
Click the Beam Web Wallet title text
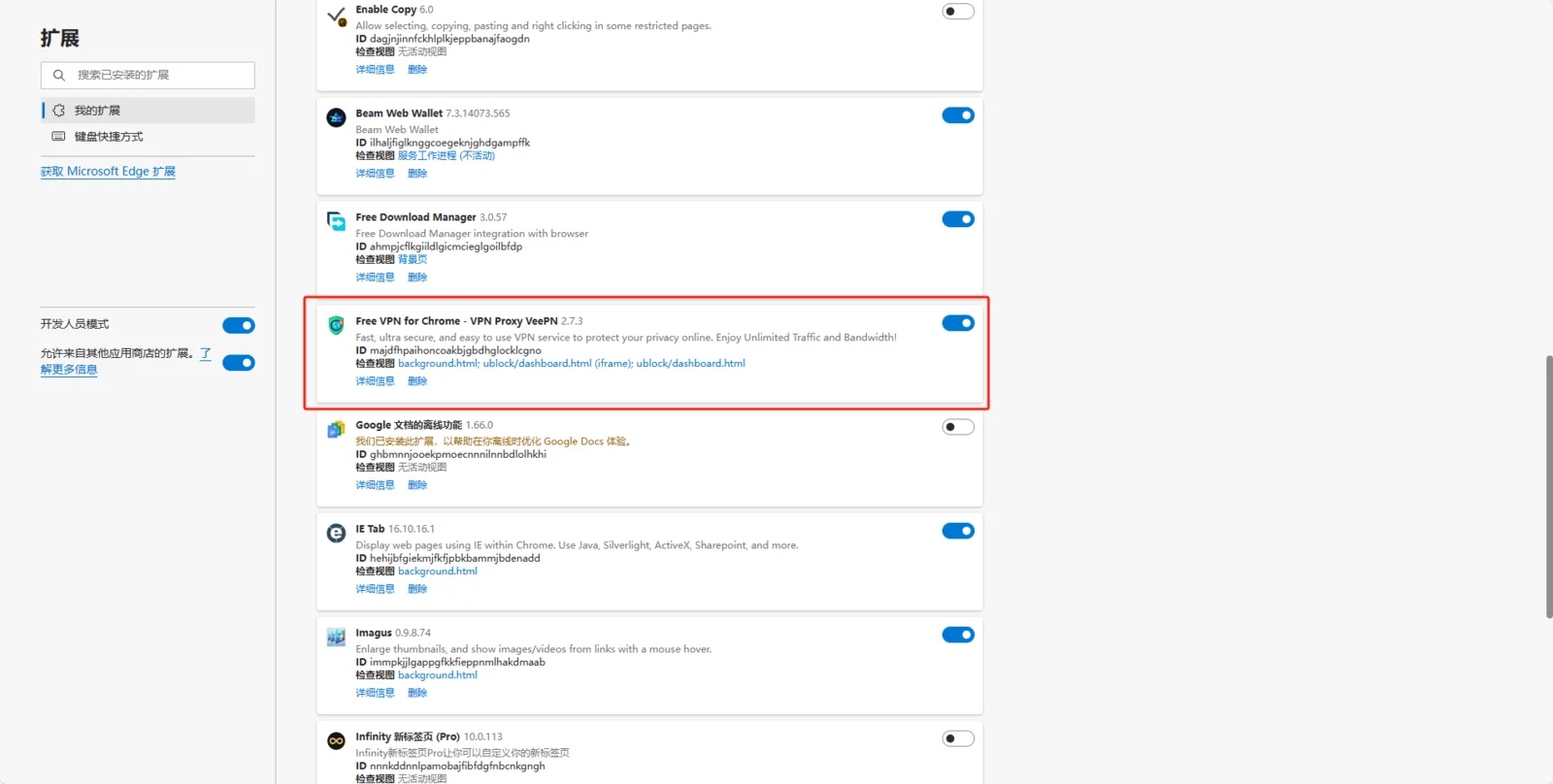click(399, 114)
